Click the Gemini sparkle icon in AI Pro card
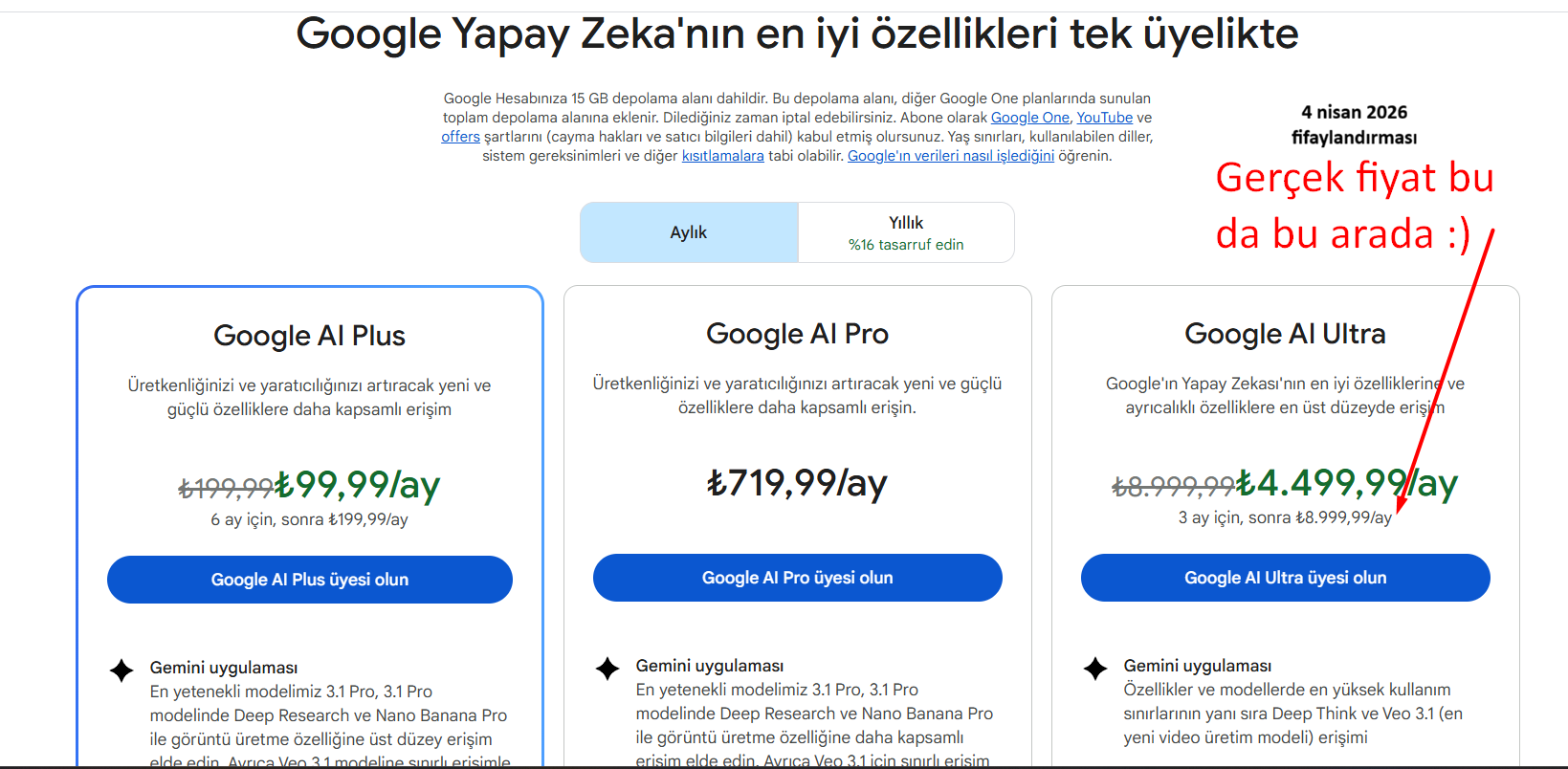Image resolution: width=1568 pixels, height=769 pixels. point(607,668)
